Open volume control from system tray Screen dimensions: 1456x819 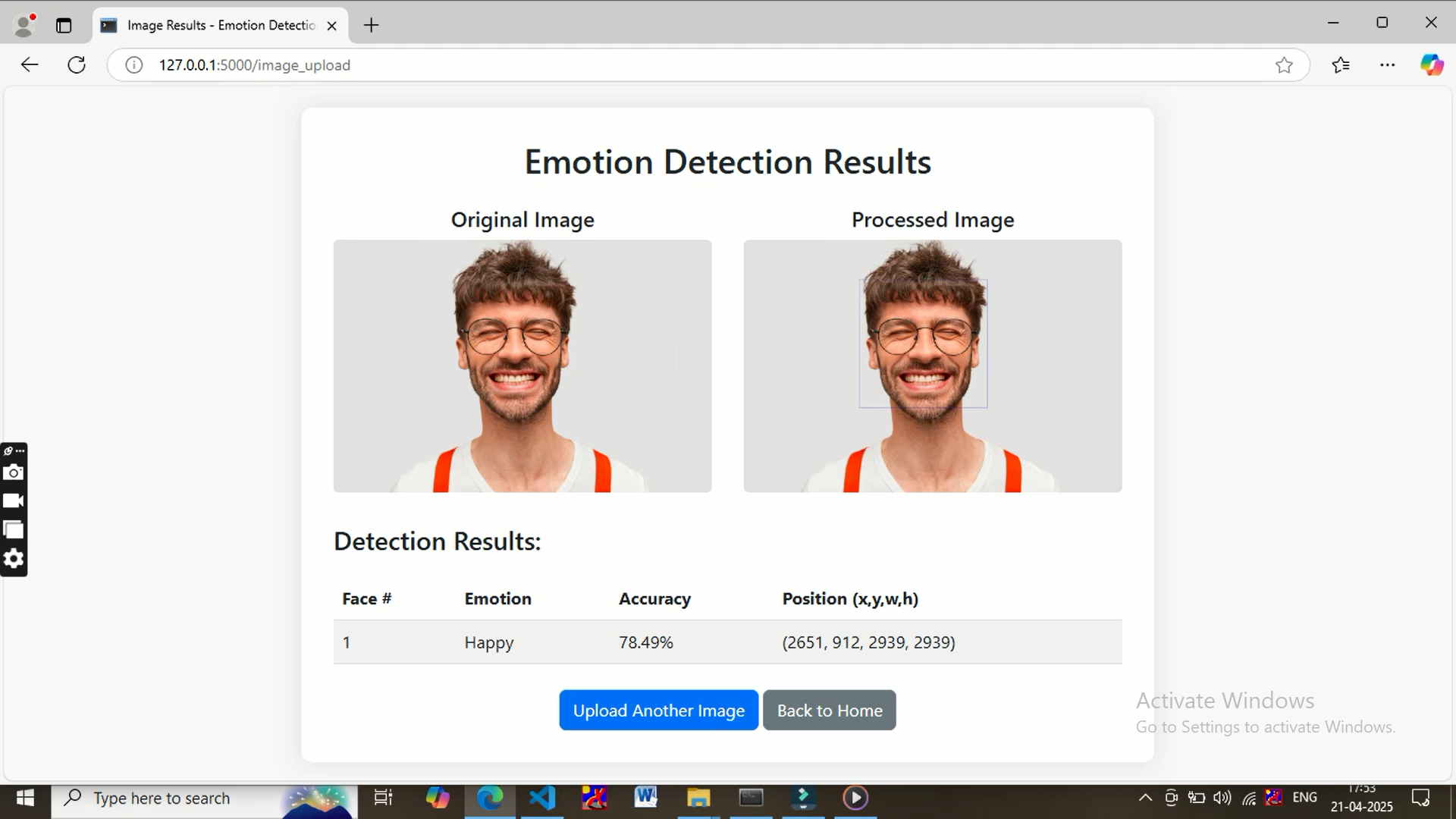[1222, 798]
